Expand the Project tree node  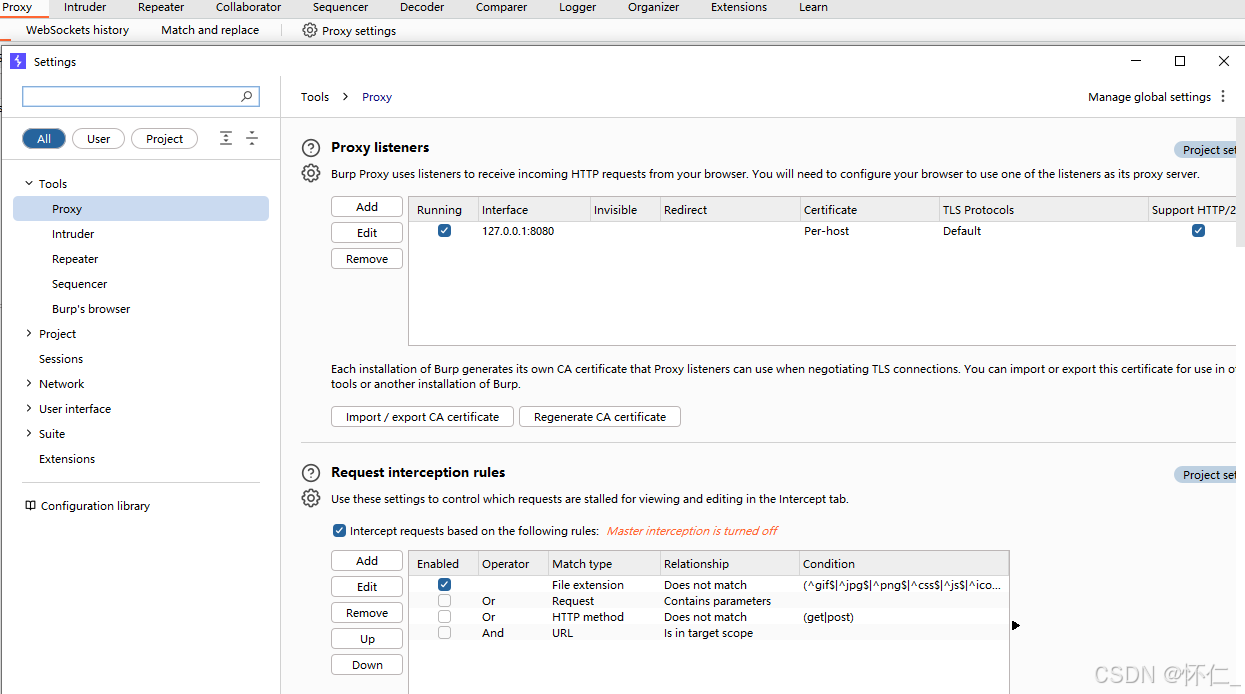click(x=28, y=334)
